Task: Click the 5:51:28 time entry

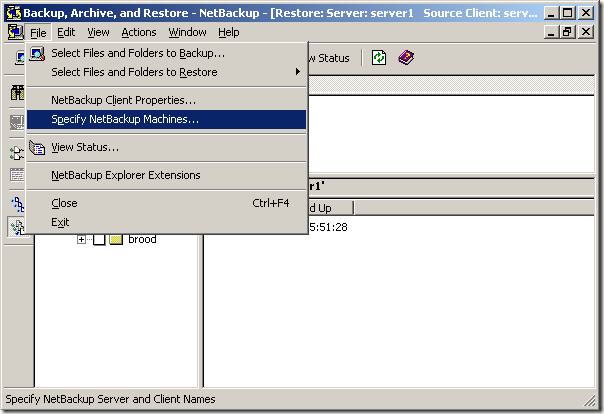Action: click(x=328, y=227)
